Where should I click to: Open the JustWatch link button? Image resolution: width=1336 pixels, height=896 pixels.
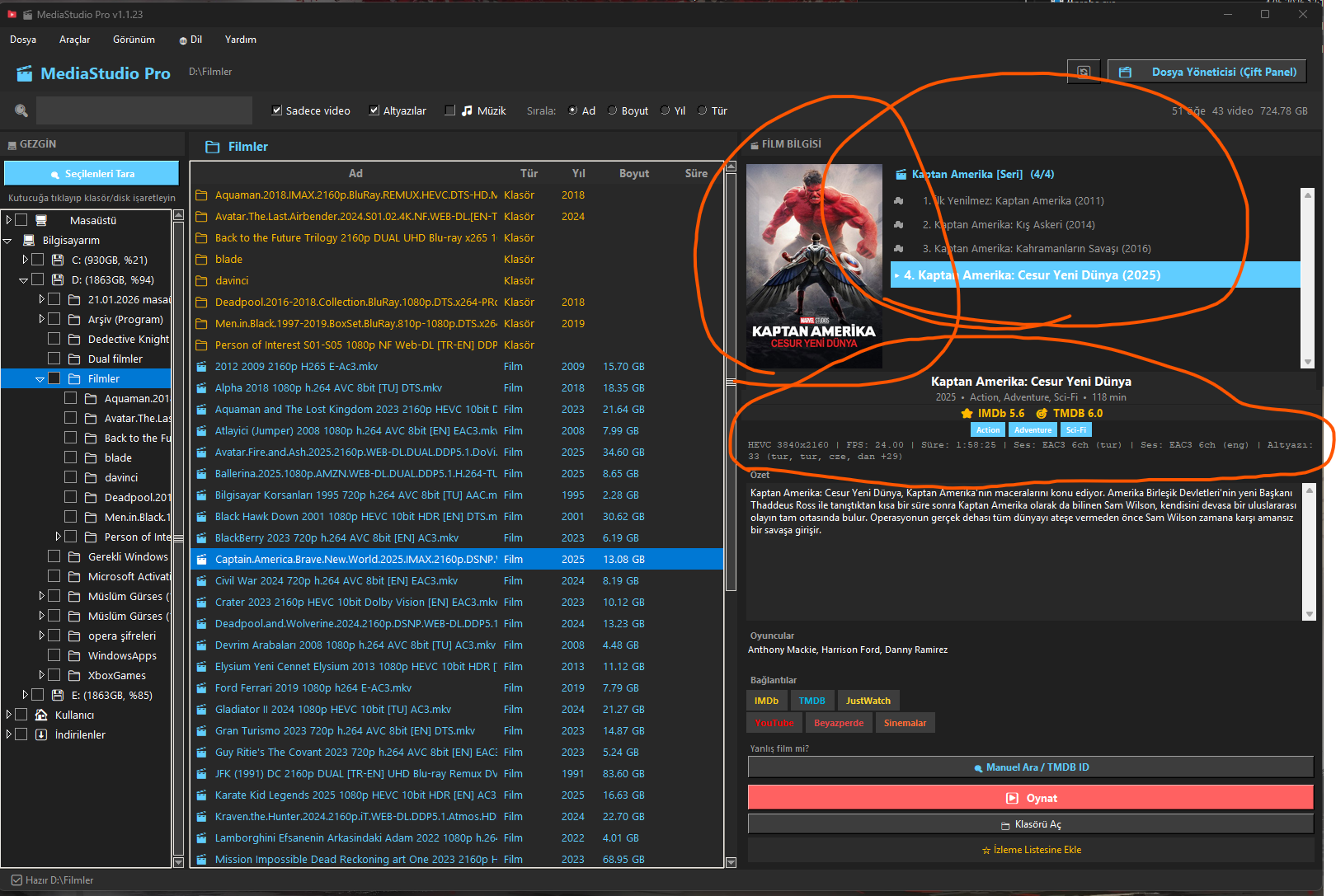point(868,701)
